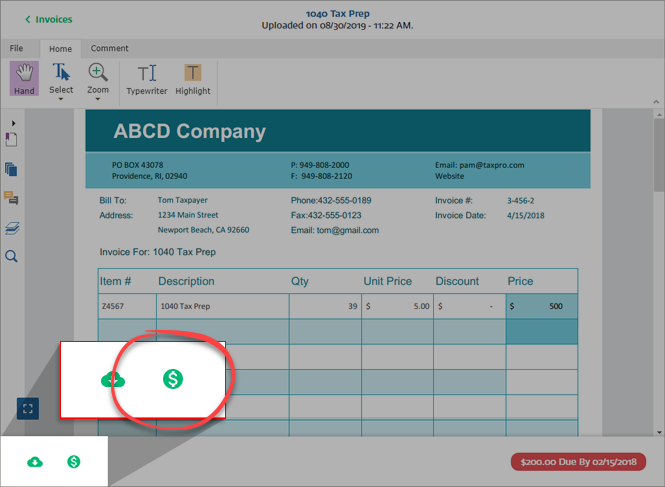The image size is (665, 487).
Task: Click the Fax:432-555-0123 text
Action: [326, 215]
